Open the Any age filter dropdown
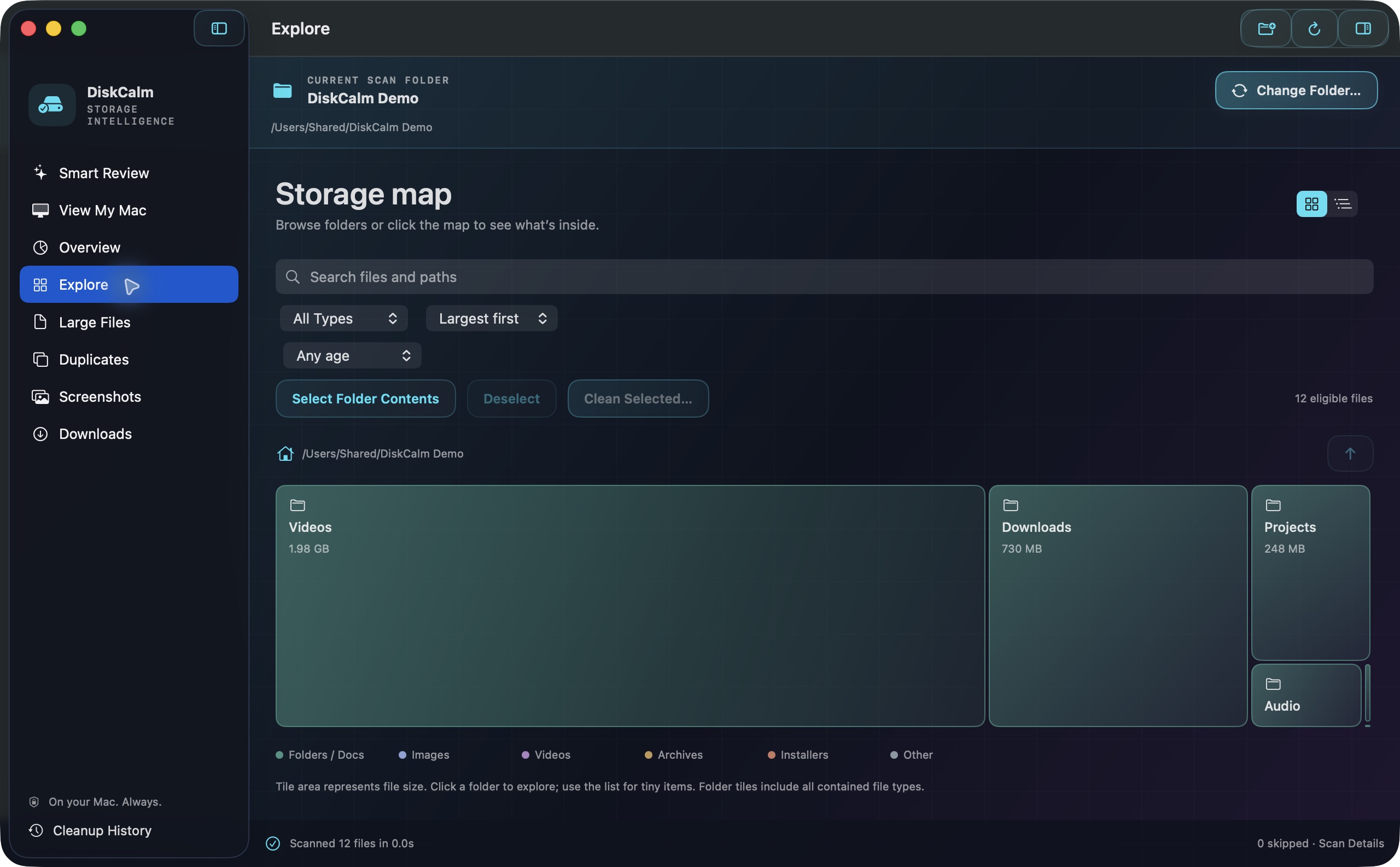1400x867 pixels. [x=352, y=355]
